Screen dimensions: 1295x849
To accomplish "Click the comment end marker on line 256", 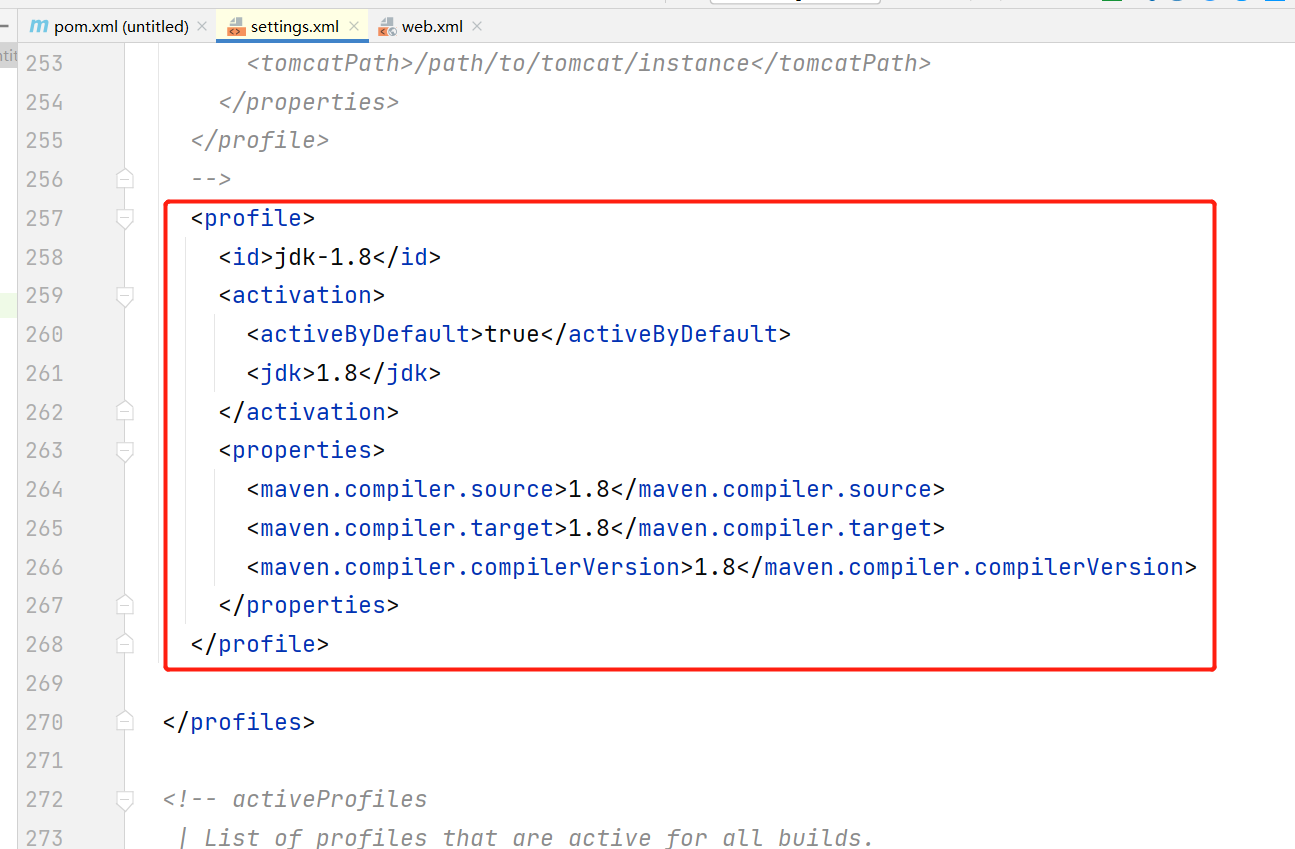I will 211,179.
